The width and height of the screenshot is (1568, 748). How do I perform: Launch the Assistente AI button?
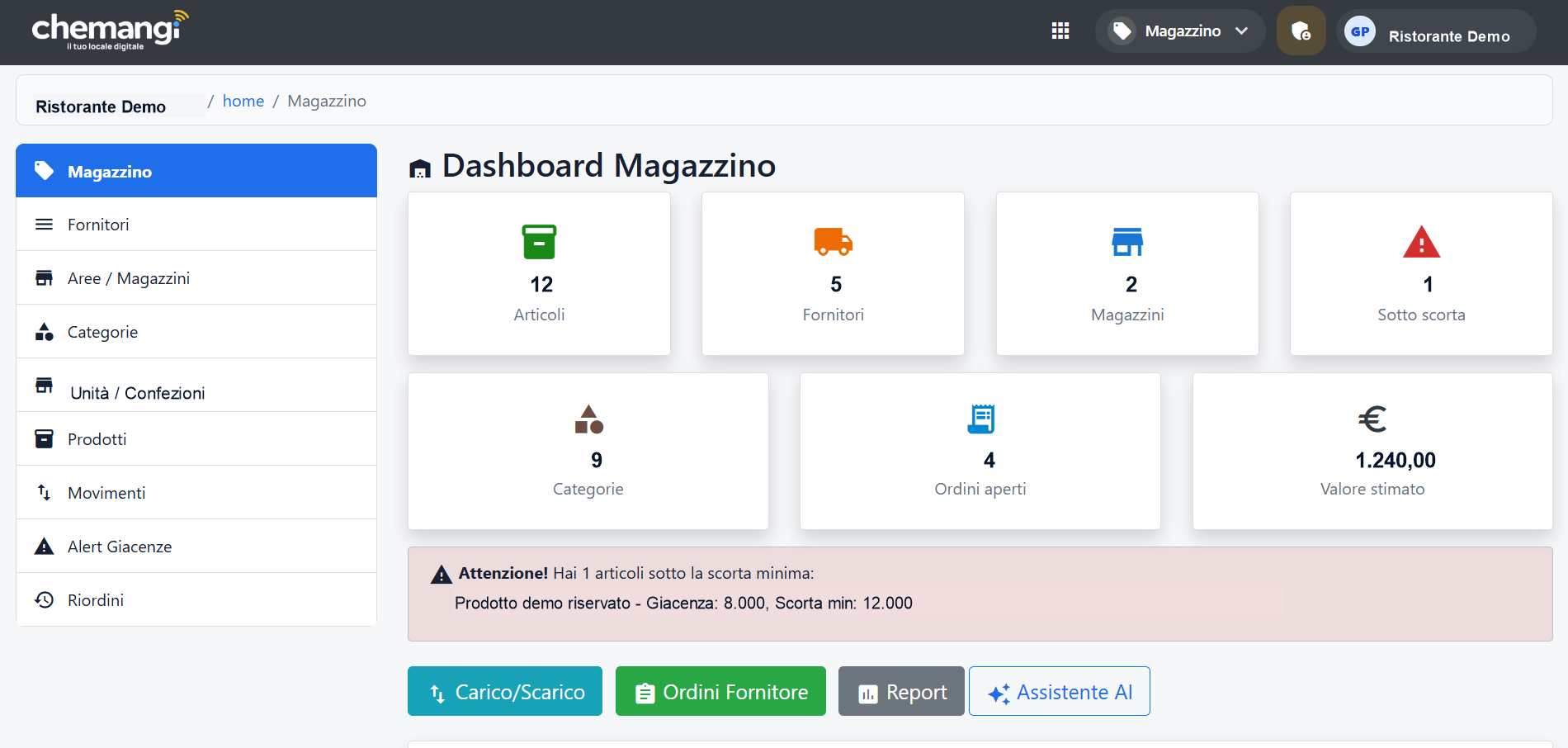tap(1060, 691)
